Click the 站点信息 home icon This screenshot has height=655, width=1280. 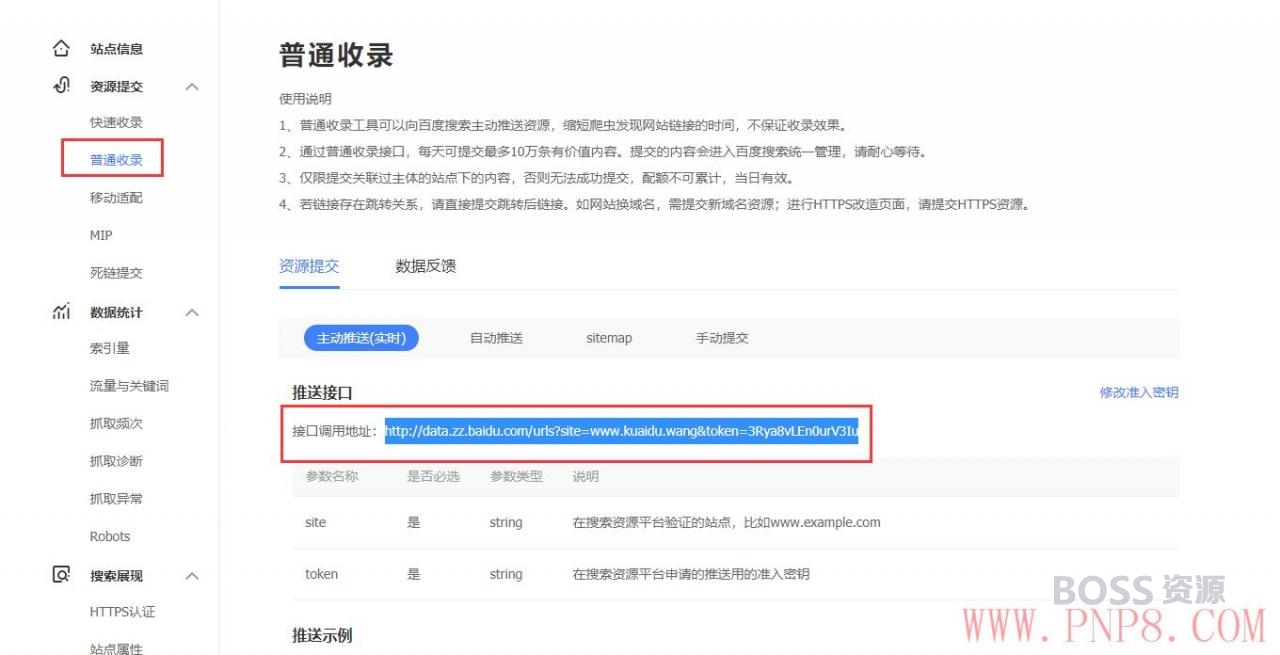pos(62,48)
